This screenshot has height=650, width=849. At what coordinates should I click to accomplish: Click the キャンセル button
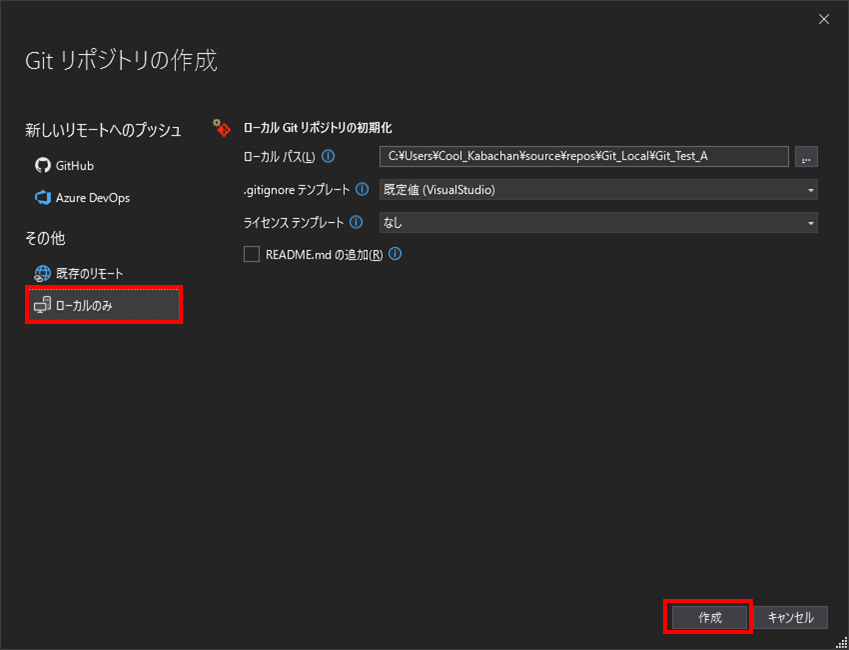(791, 618)
